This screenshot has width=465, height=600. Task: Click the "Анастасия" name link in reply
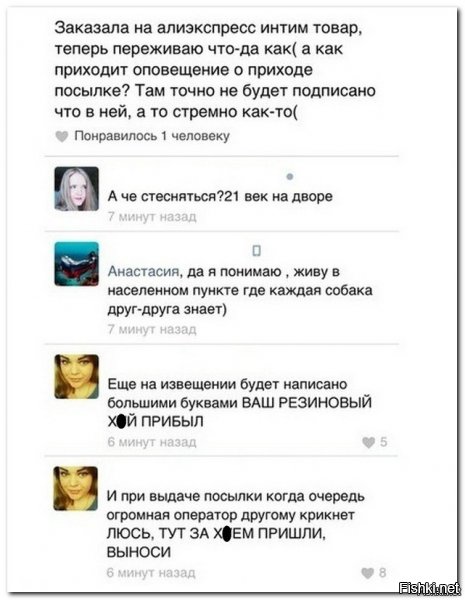point(143,271)
